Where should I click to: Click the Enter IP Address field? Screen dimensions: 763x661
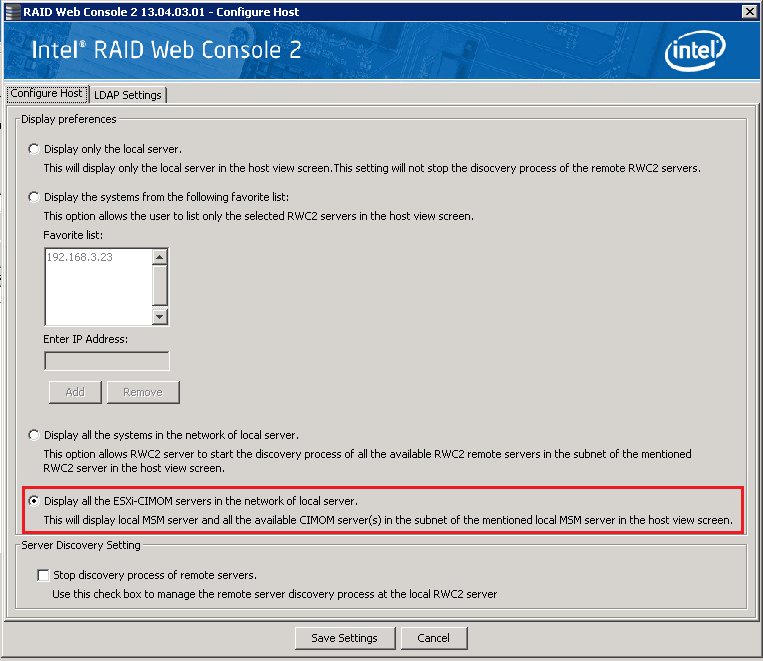[x=107, y=361]
